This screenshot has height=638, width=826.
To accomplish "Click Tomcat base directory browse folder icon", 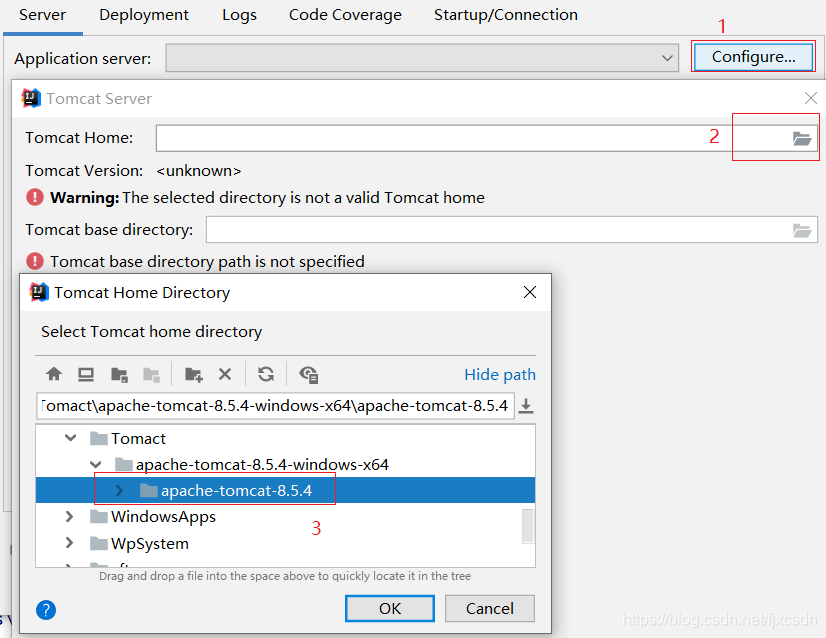I will tap(802, 230).
